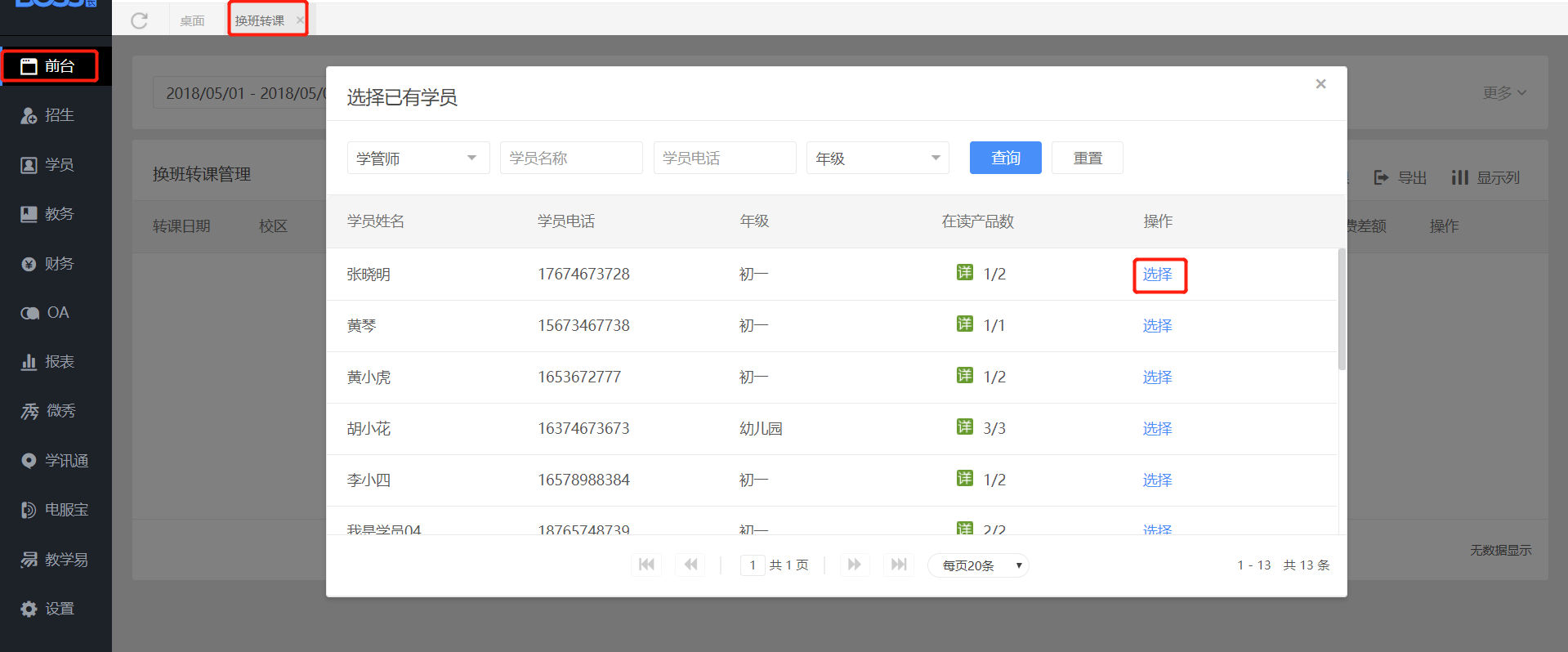Click the 在读产品数 column header
The width and height of the screenshot is (1568, 652).
pyautogui.click(x=978, y=221)
